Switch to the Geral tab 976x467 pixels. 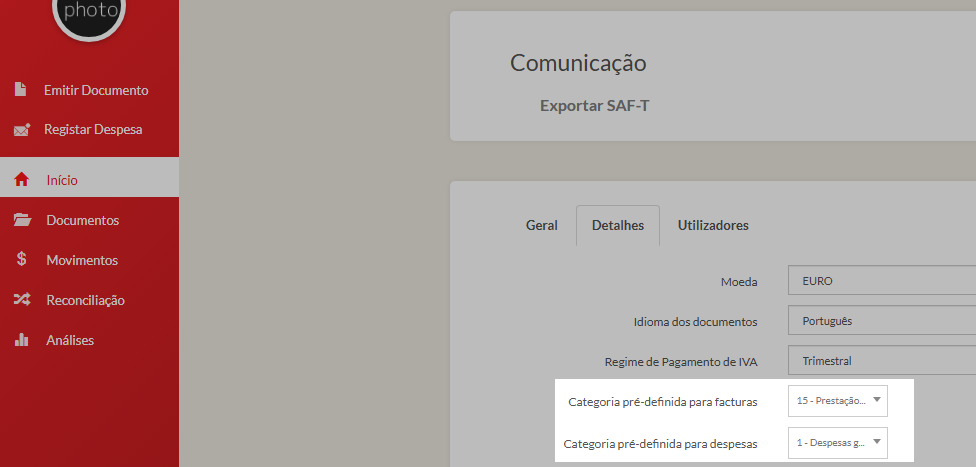pos(541,225)
